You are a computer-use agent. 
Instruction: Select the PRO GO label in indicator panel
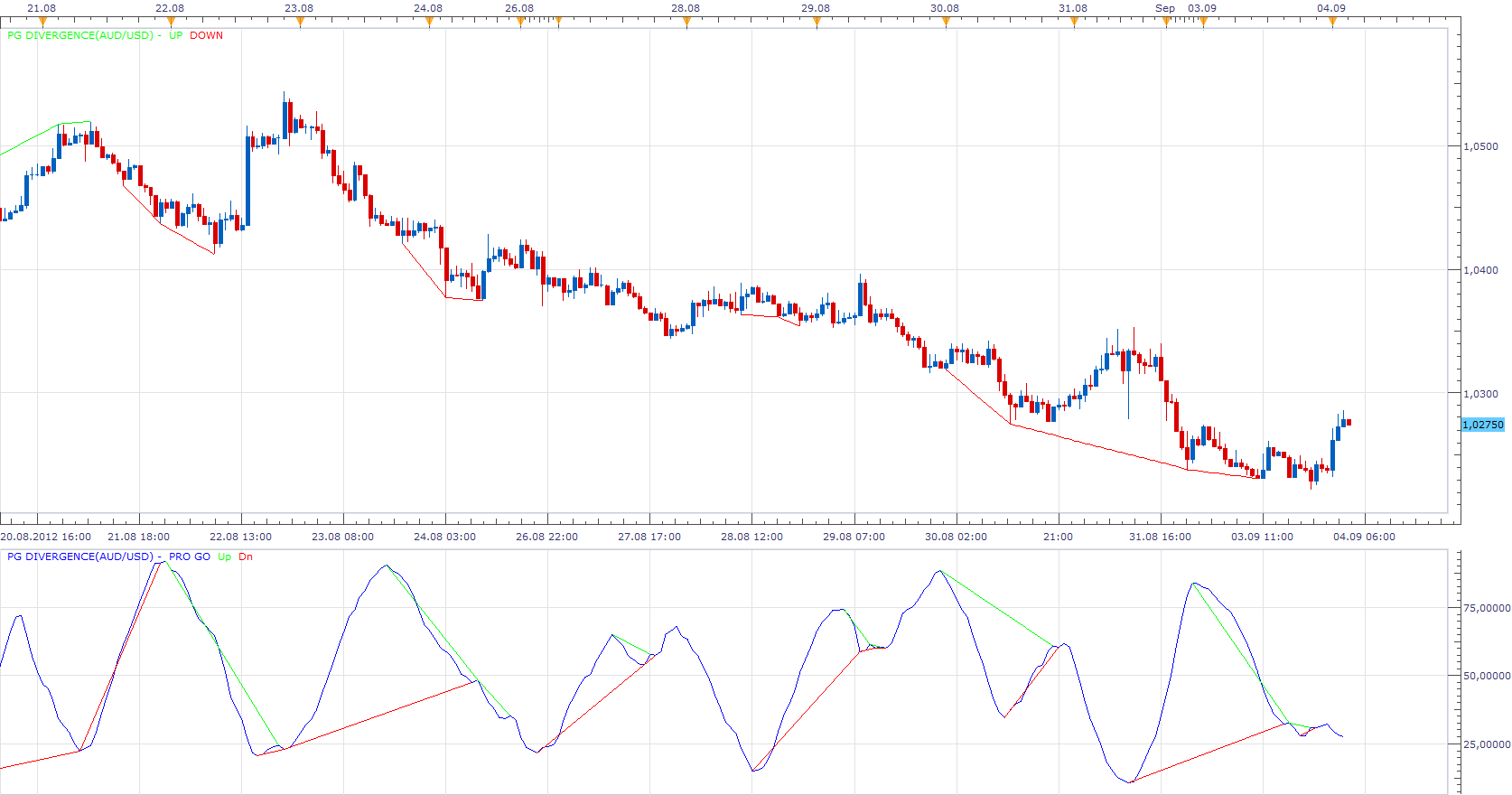(x=190, y=556)
